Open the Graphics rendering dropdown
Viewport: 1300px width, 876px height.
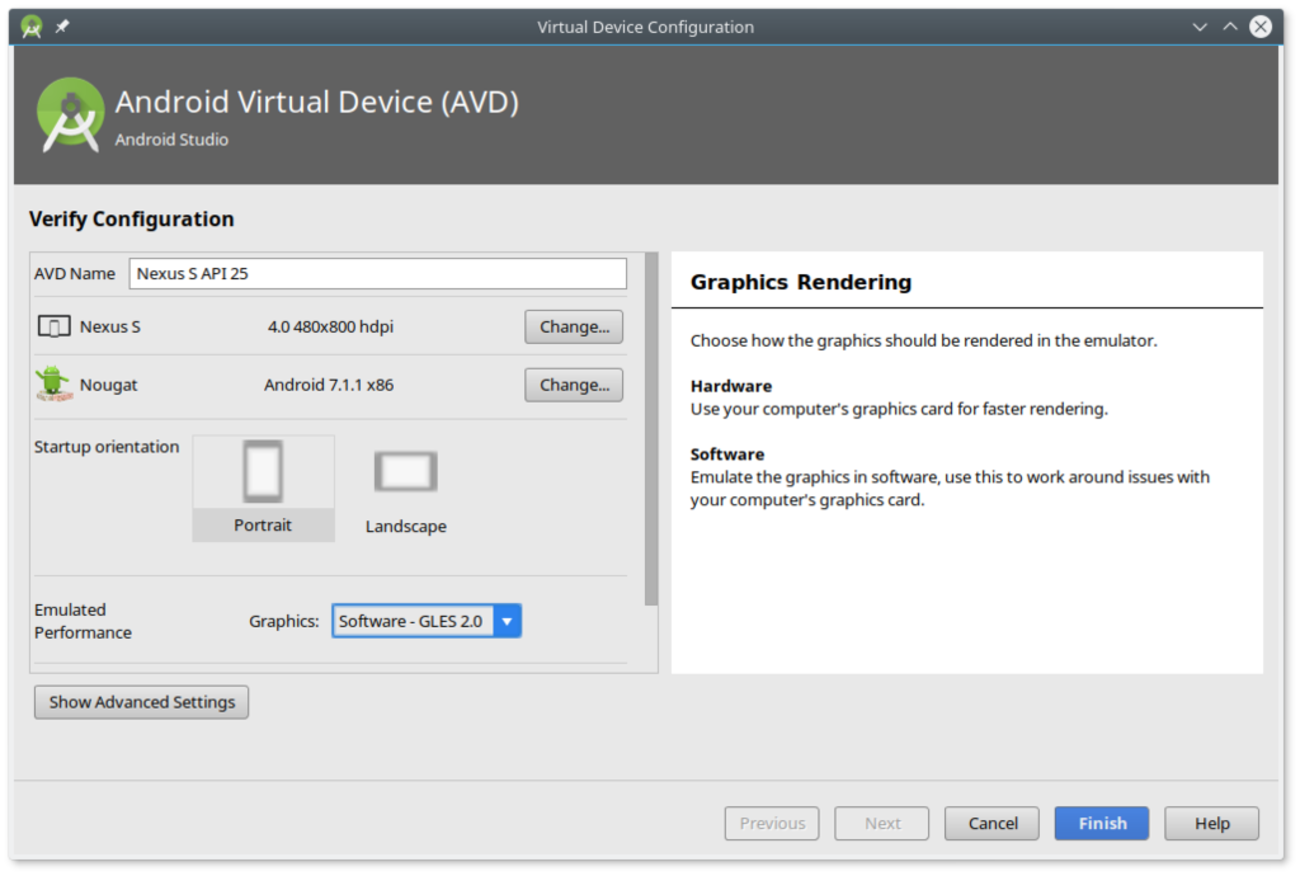(426, 621)
